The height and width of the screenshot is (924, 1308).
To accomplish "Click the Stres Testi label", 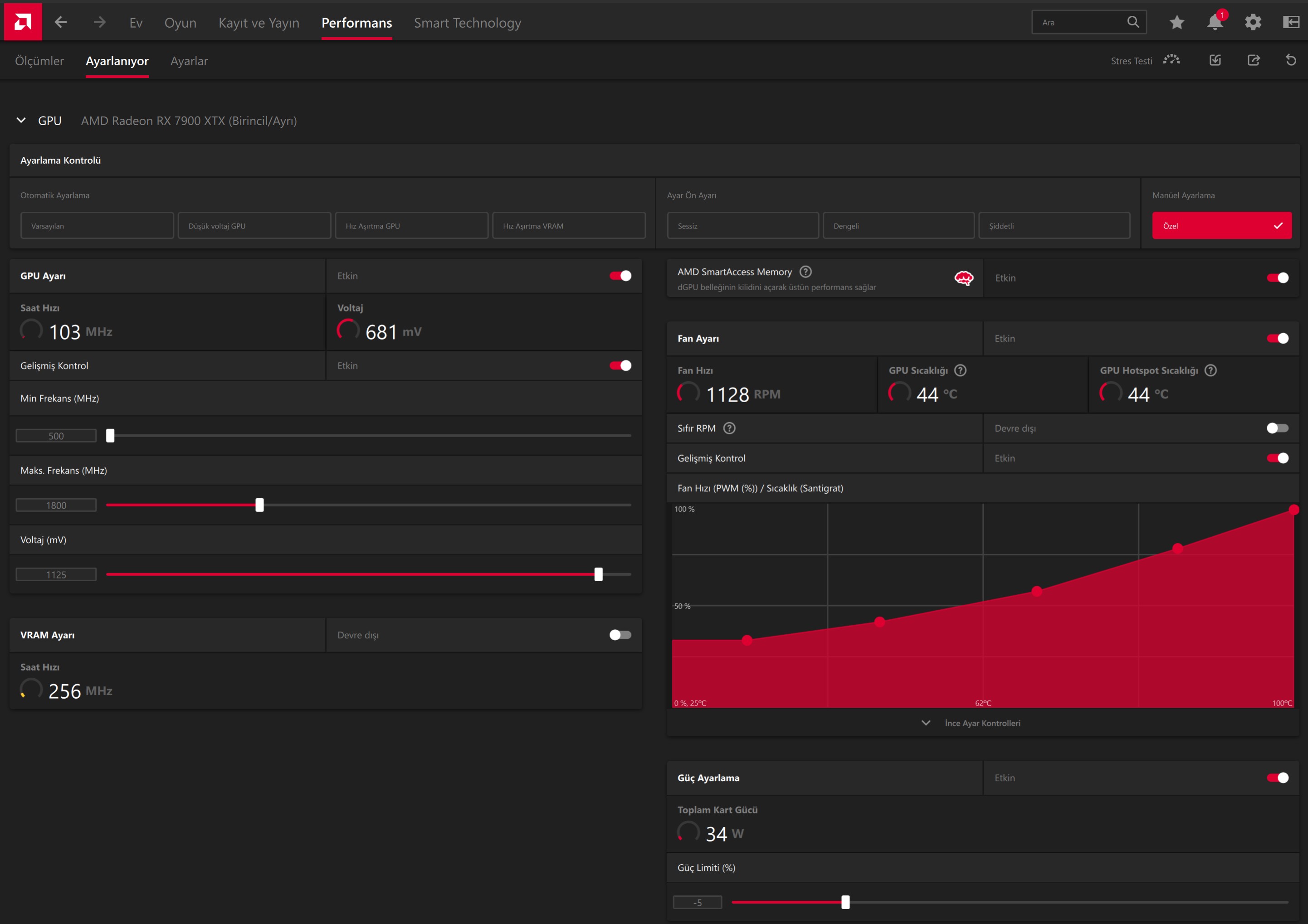I will (1131, 61).
